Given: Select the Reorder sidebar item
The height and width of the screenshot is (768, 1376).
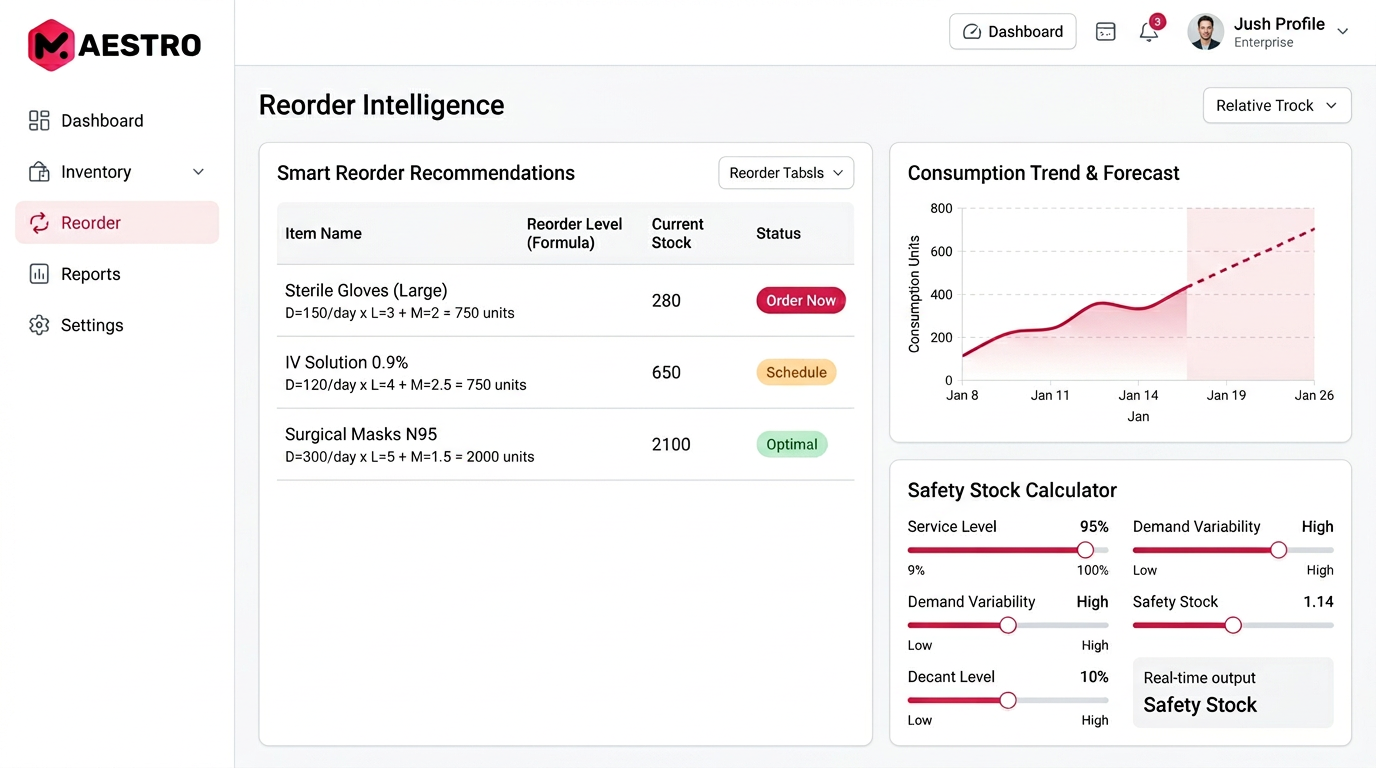Looking at the screenshot, I should click(x=117, y=223).
